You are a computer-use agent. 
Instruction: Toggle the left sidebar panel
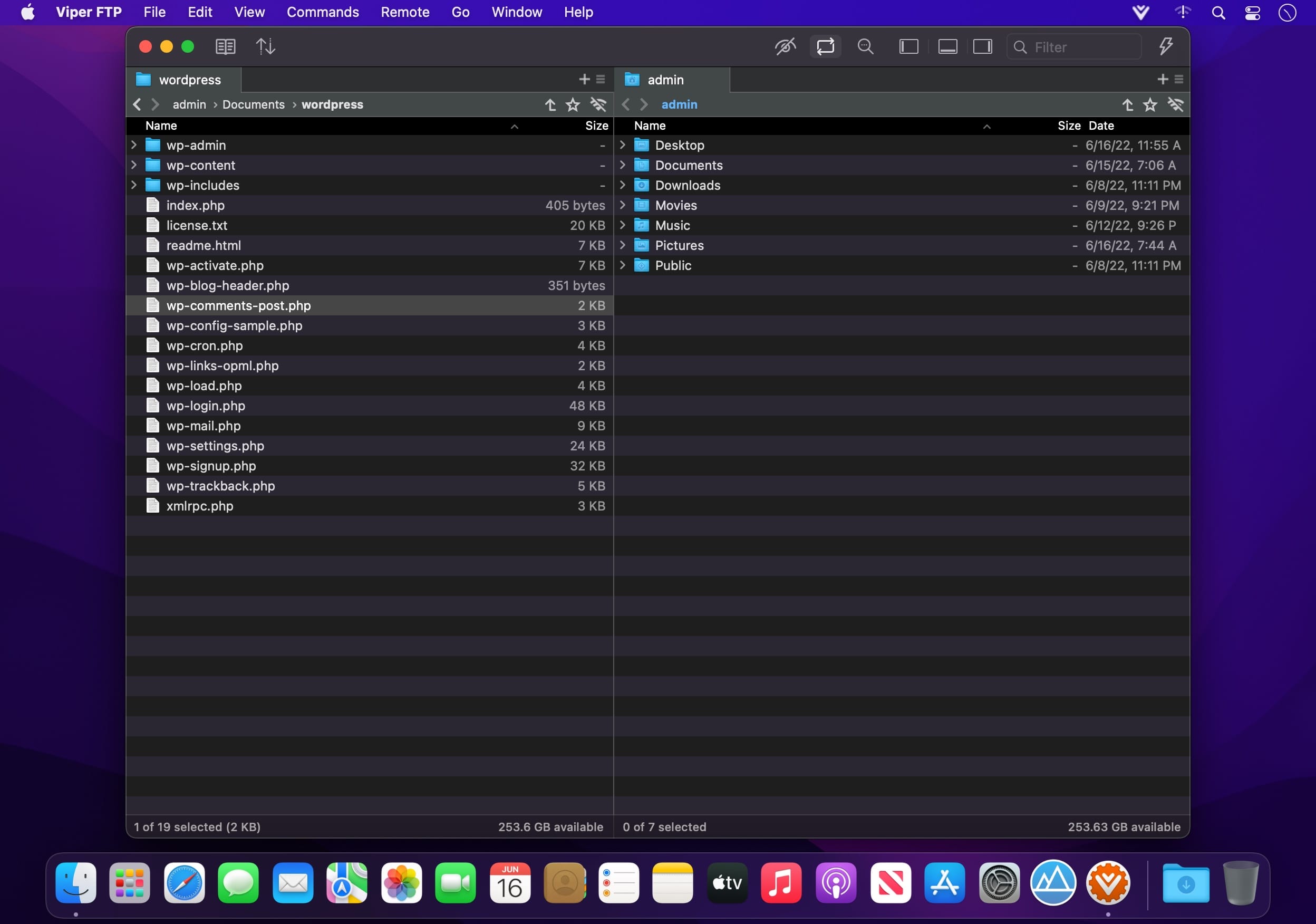tap(908, 46)
